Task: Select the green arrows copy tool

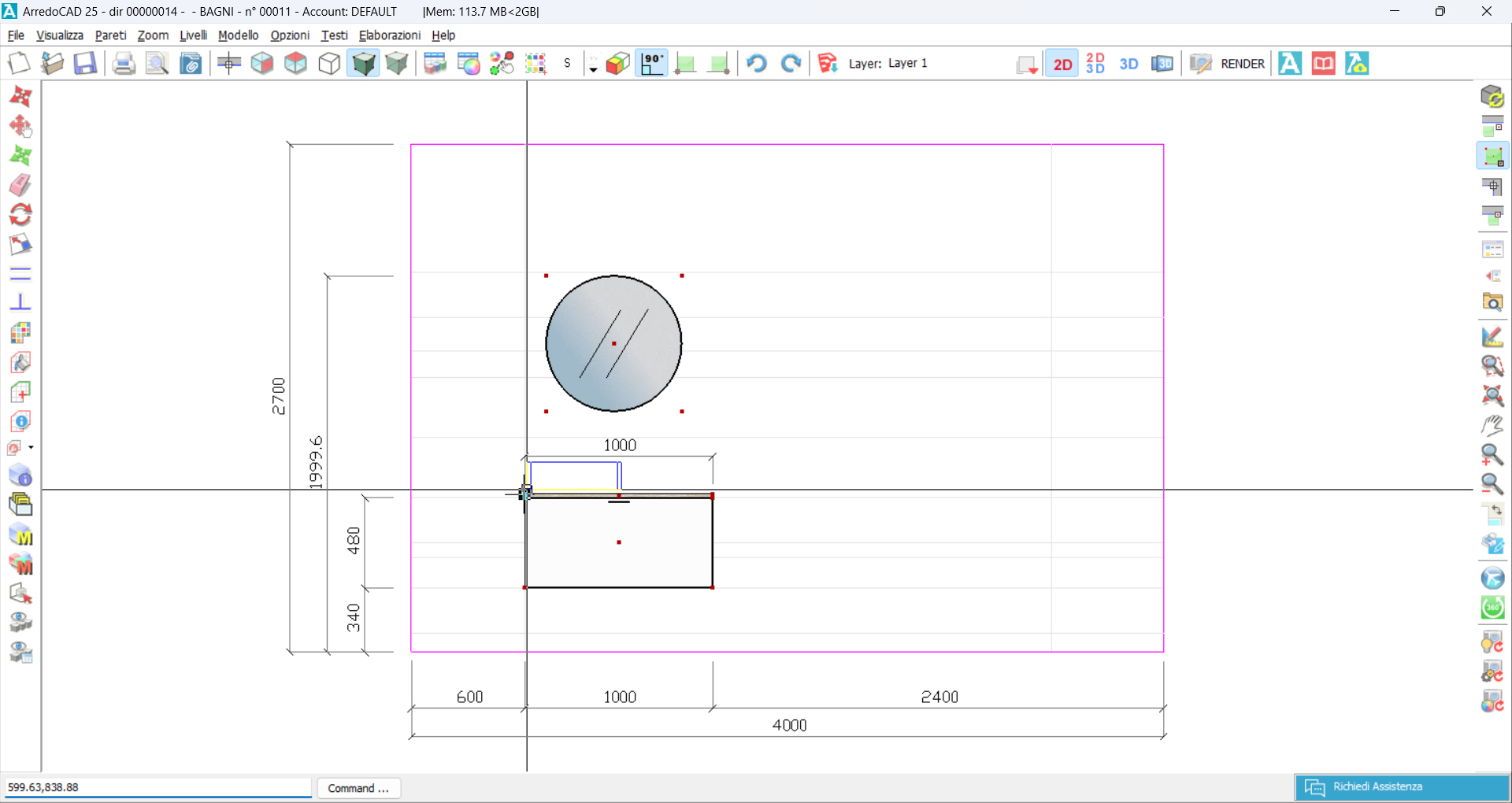Action: (20, 155)
